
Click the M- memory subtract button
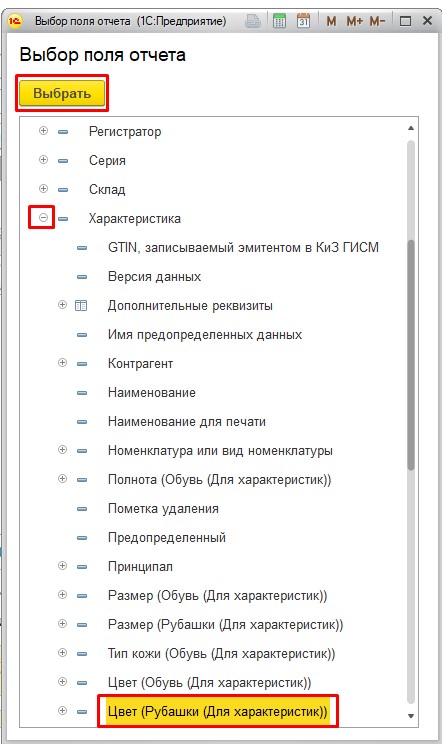tap(378, 21)
